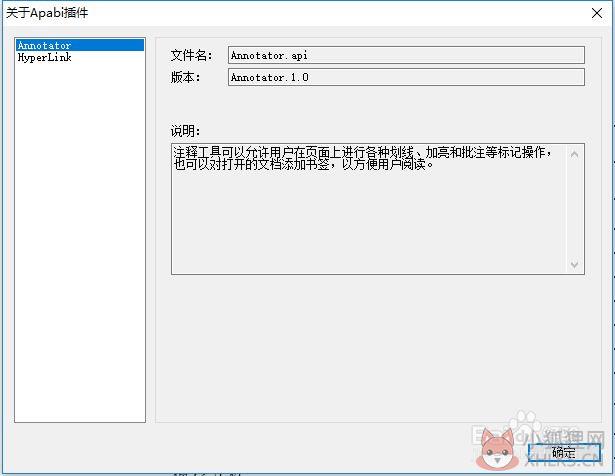Select Annotator in the plugin list
The width and height of the screenshot is (615, 476).
[80, 45]
